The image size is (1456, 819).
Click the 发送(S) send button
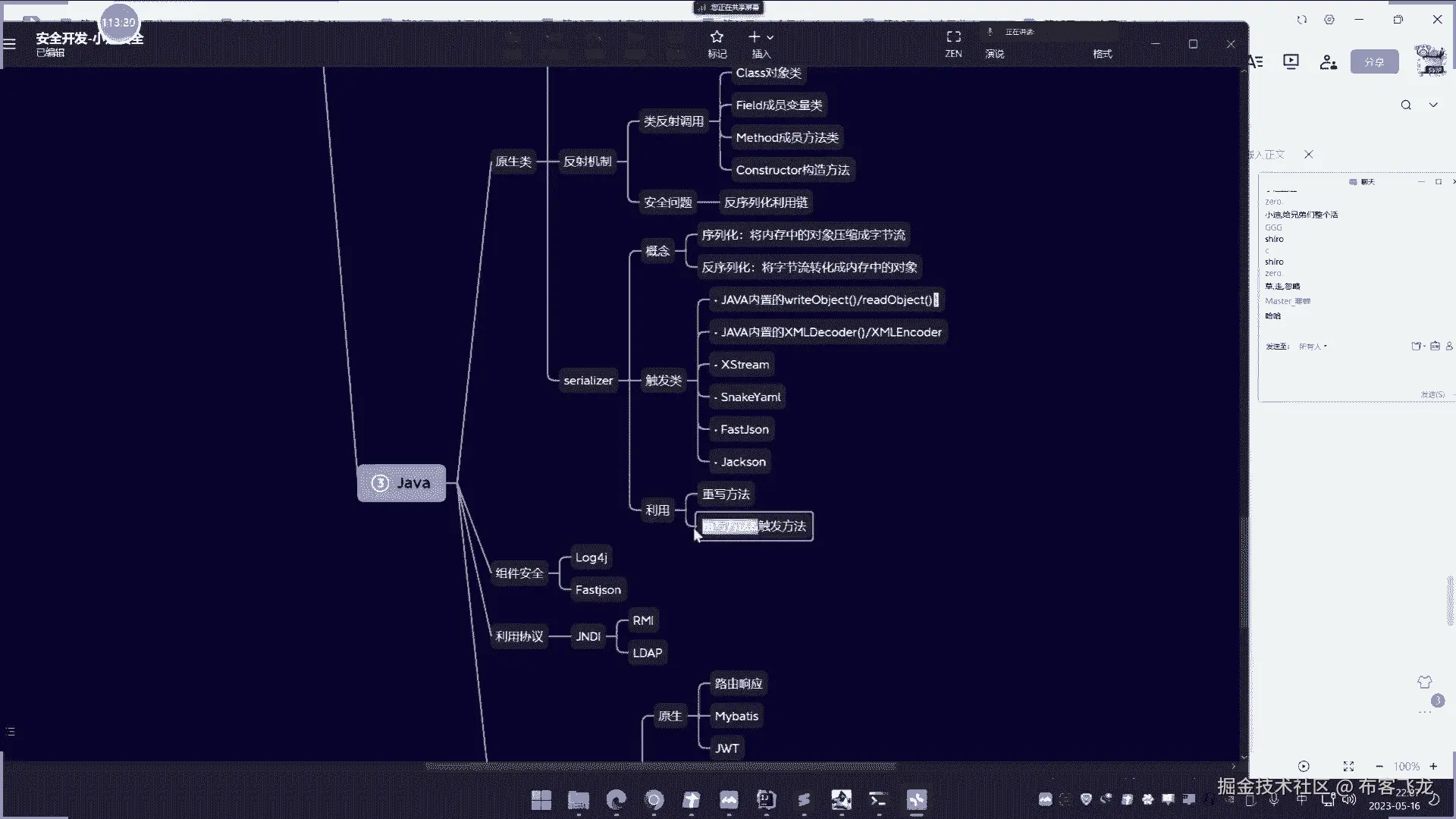[x=1432, y=394]
